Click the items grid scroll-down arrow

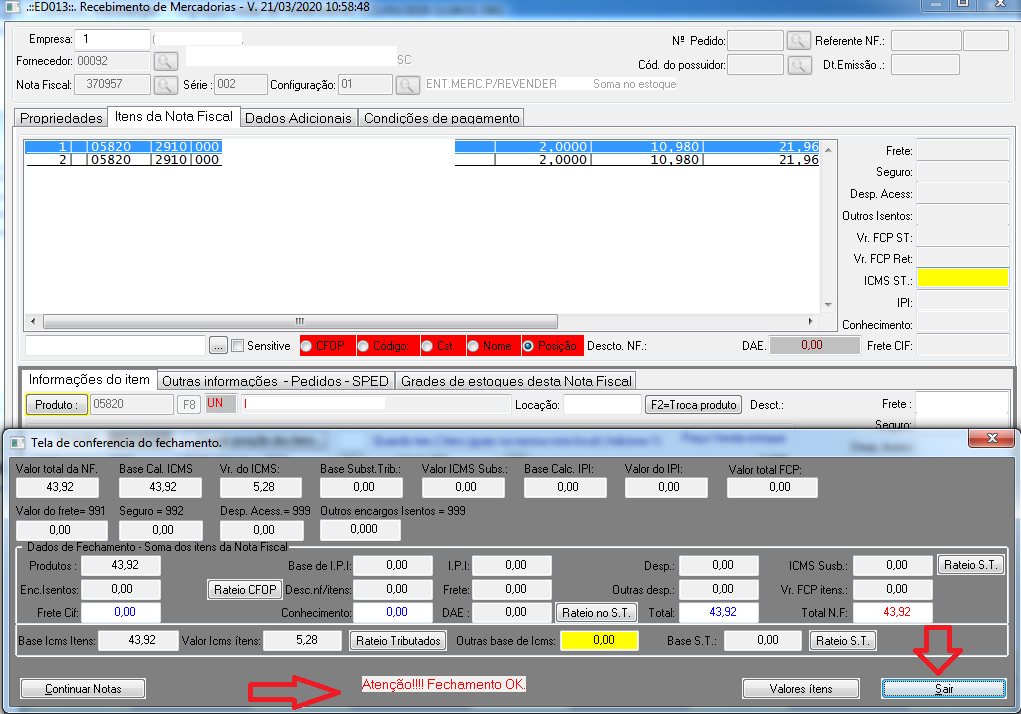point(826,304)
